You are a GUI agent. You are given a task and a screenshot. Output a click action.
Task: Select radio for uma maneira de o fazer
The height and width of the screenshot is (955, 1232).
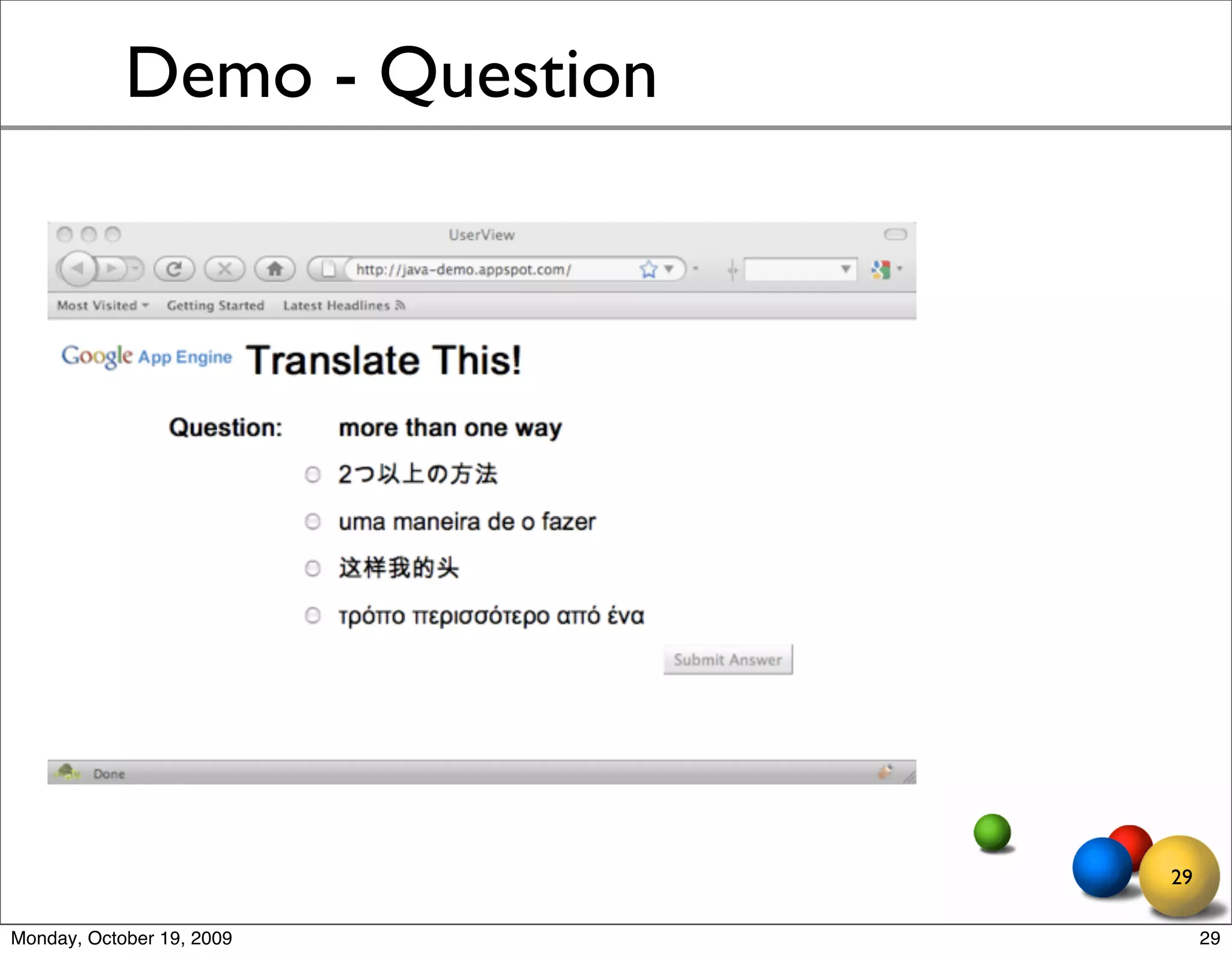pyautogui.click(x=312, y=521)
